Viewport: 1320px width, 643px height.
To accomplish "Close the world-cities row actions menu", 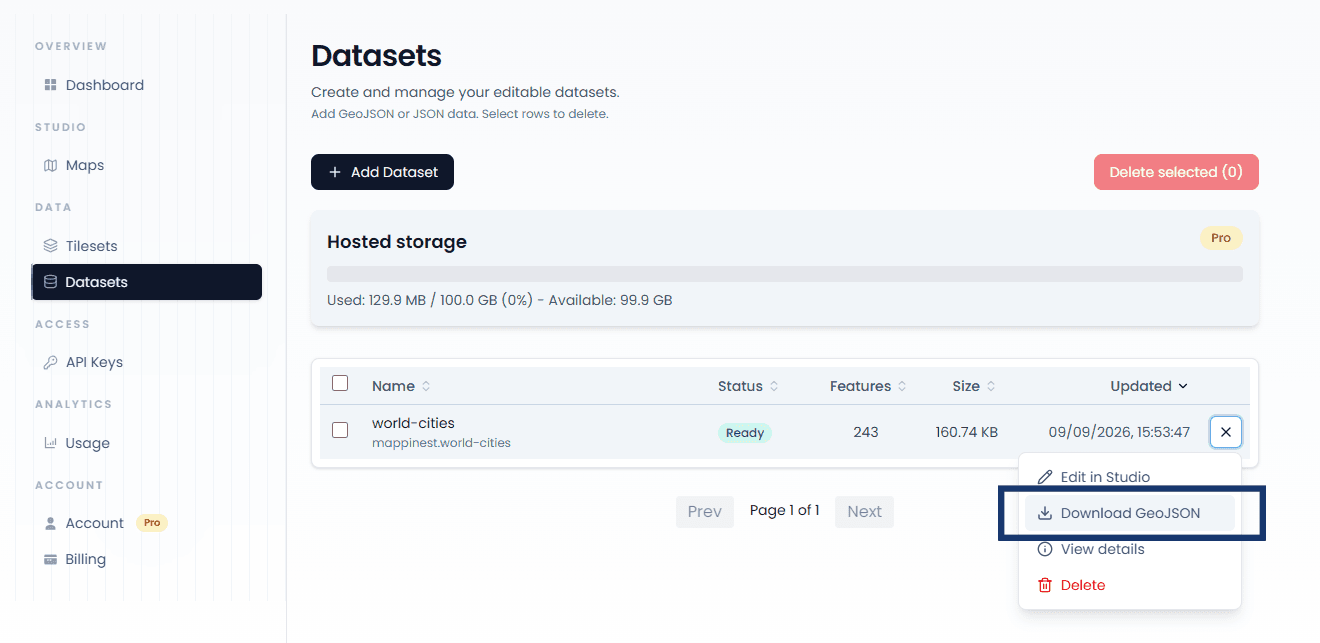I will 1226,432.
